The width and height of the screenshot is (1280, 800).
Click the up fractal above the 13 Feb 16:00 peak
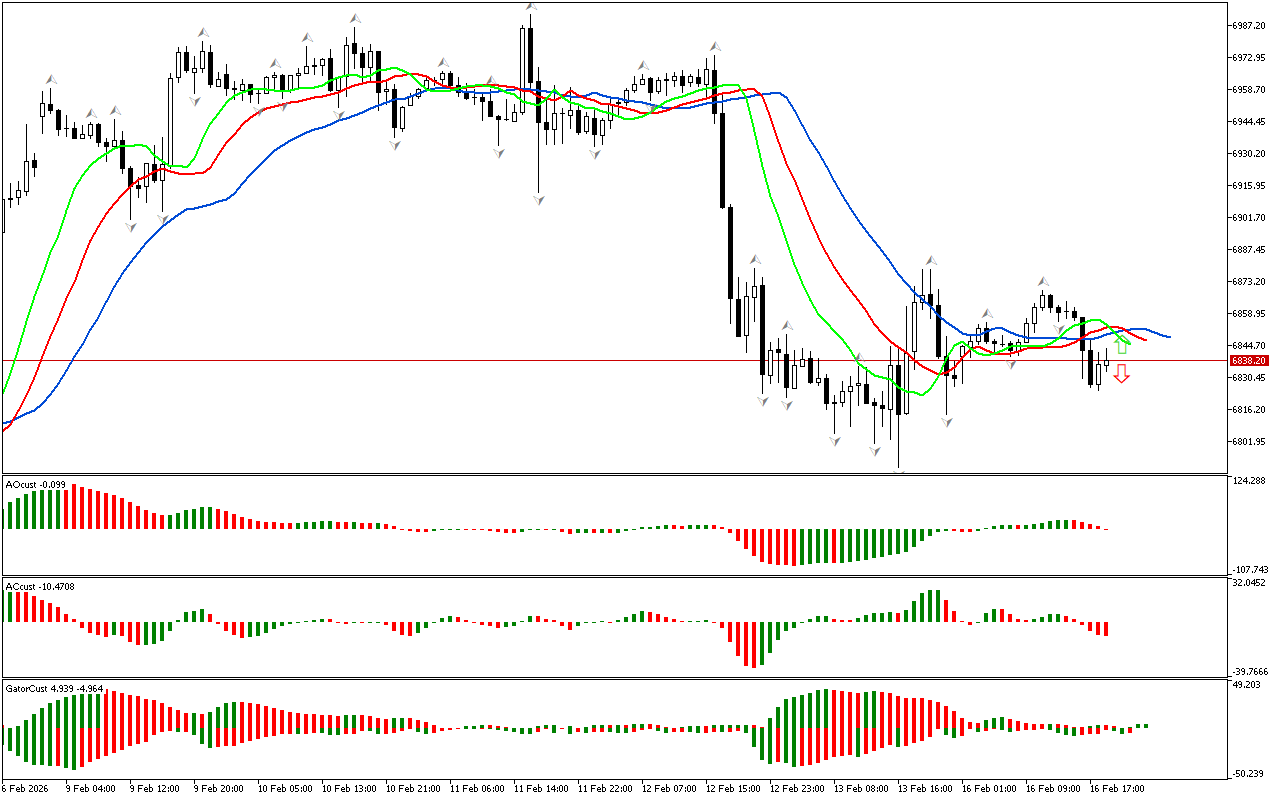pos(930,261)
